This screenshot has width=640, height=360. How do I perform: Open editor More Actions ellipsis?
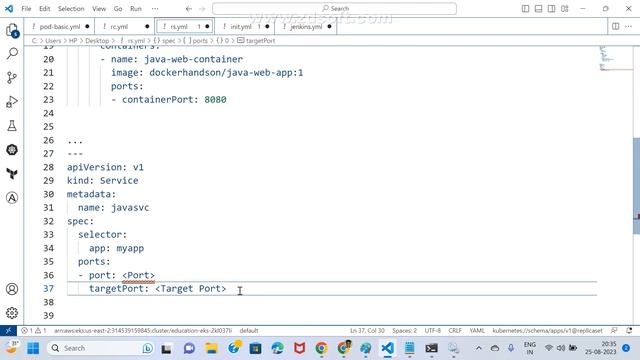[629, 27]
